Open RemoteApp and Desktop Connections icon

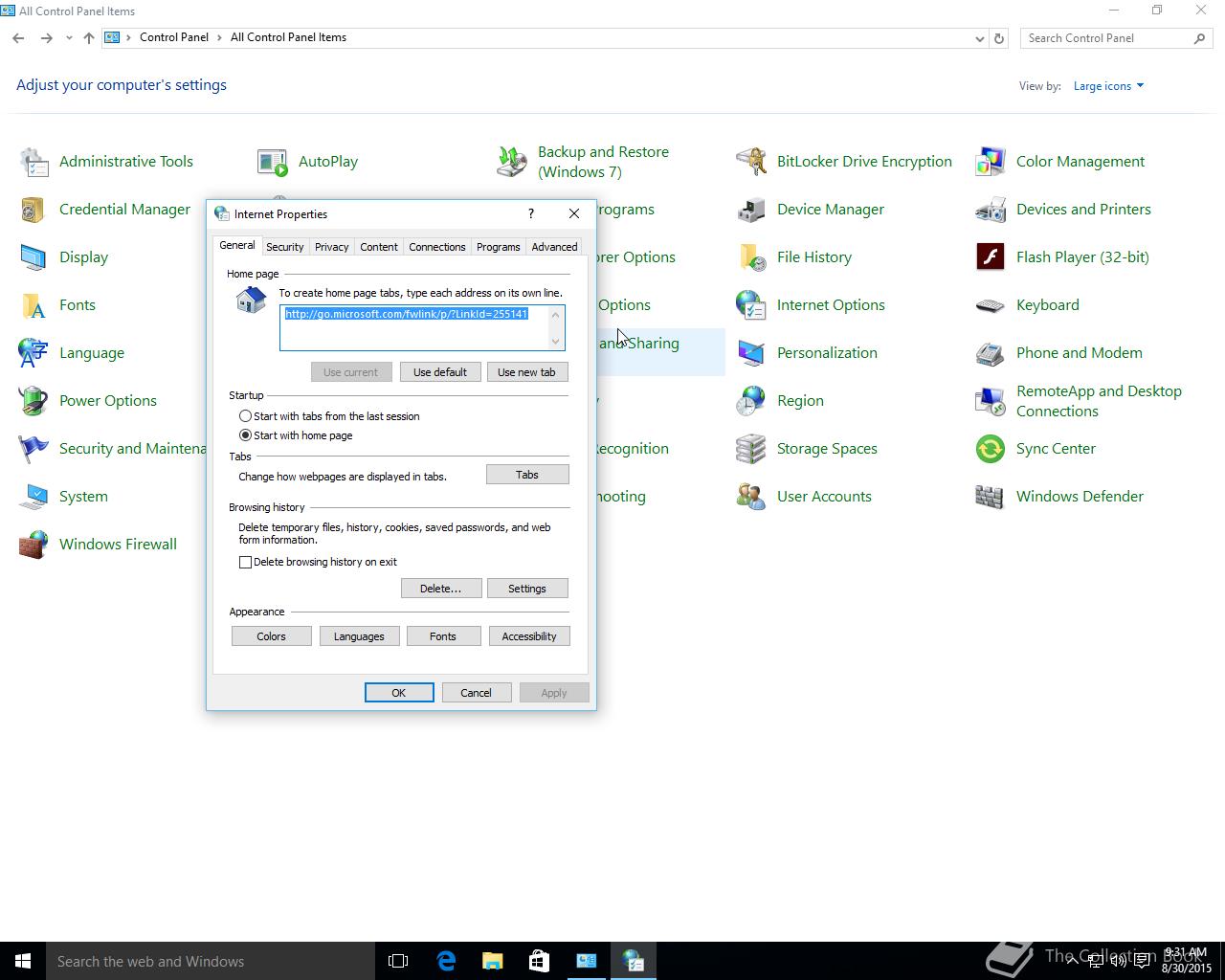(x=991, y=401)
